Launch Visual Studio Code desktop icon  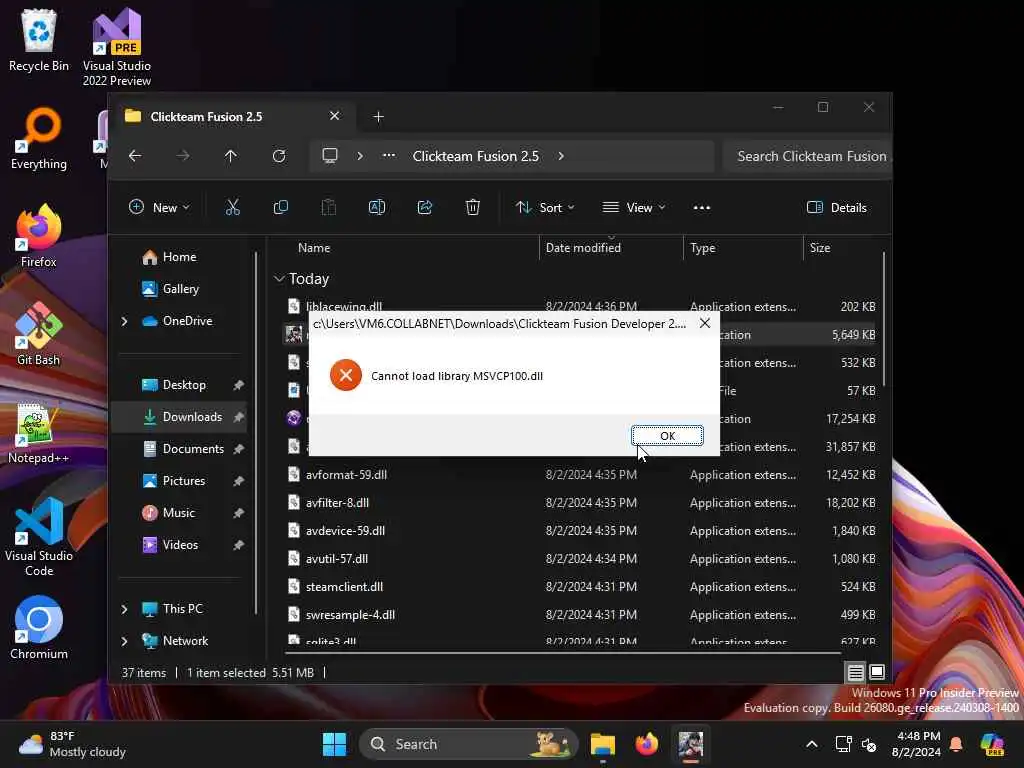39,537
